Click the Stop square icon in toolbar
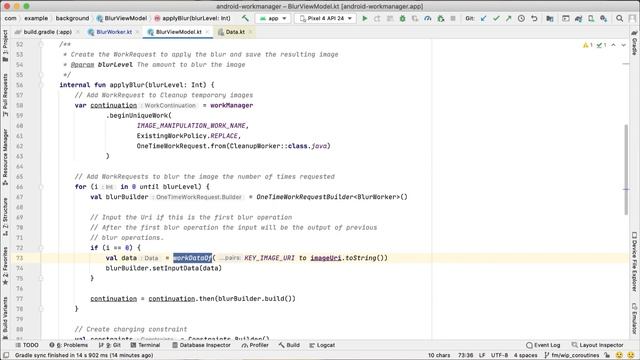The image size is (640, 360). pyautogui.click(x=453, y=18)
